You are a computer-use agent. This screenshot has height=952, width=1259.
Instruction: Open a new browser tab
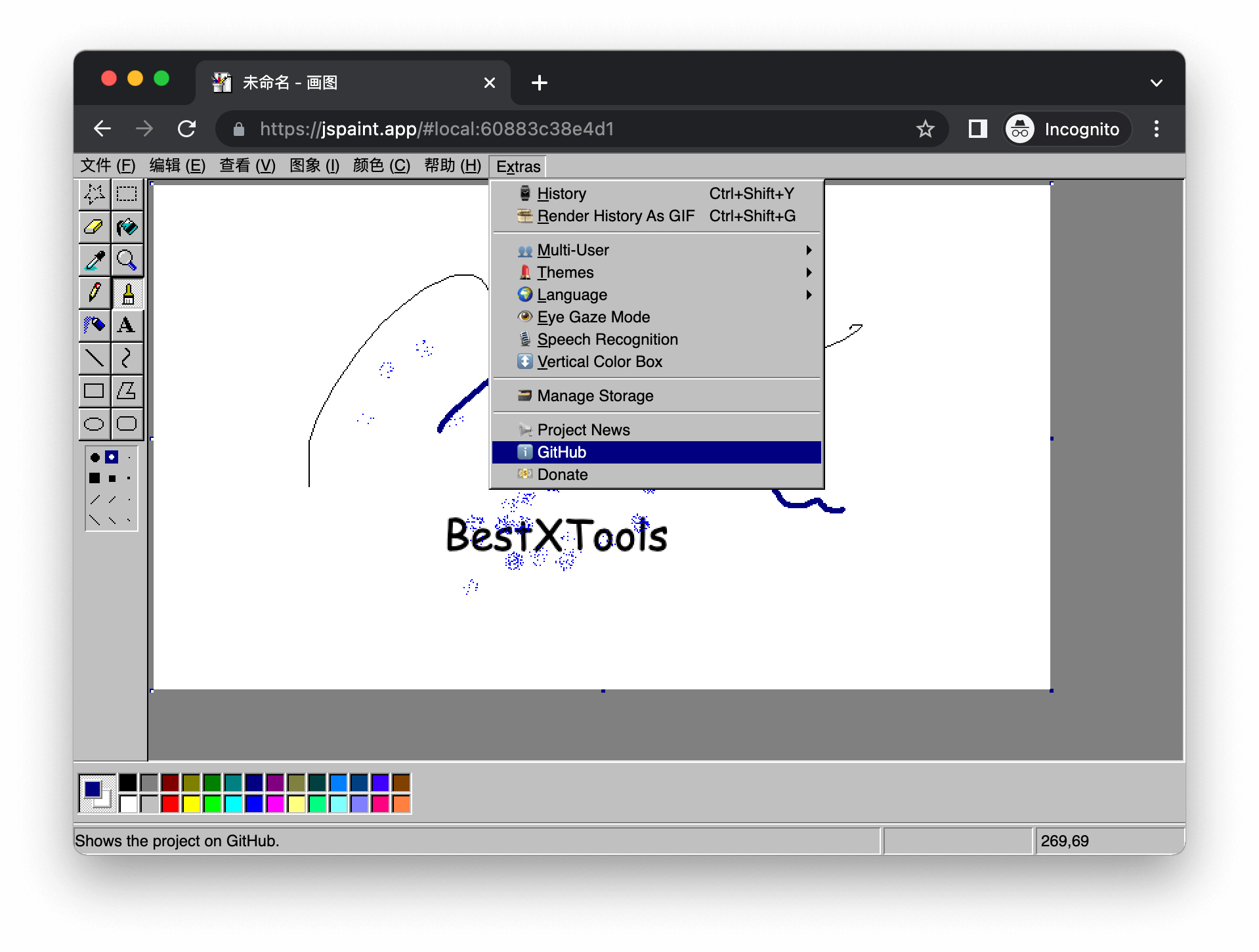[540, 83]
